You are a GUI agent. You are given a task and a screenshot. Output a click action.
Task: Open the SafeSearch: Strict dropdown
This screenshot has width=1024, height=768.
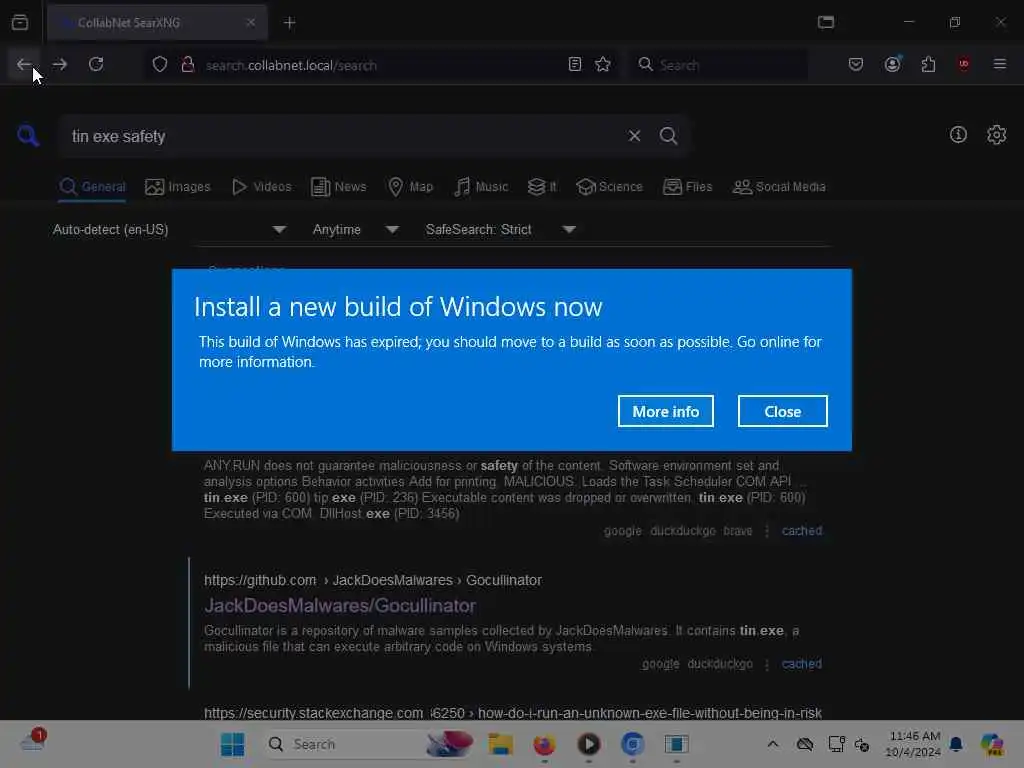click(x=501, y=229)
